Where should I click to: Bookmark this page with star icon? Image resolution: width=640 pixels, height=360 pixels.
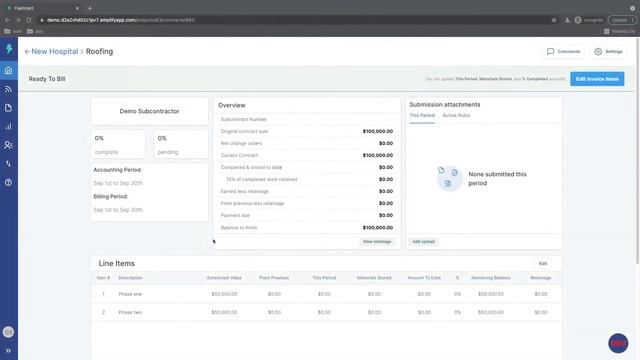pyautogui.click(x=554, y=20)
